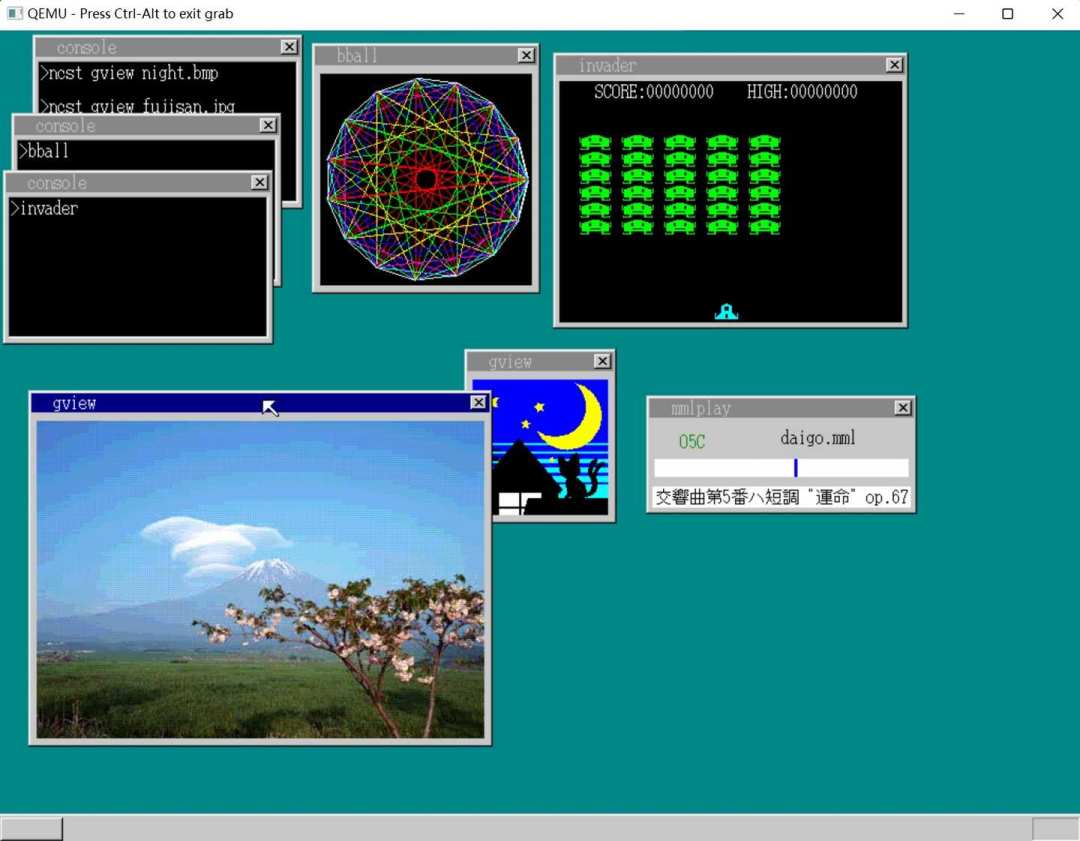This screenshot has width=1080, height=841.
Task: Select the bball window title bar
Action: pos(426,55)
